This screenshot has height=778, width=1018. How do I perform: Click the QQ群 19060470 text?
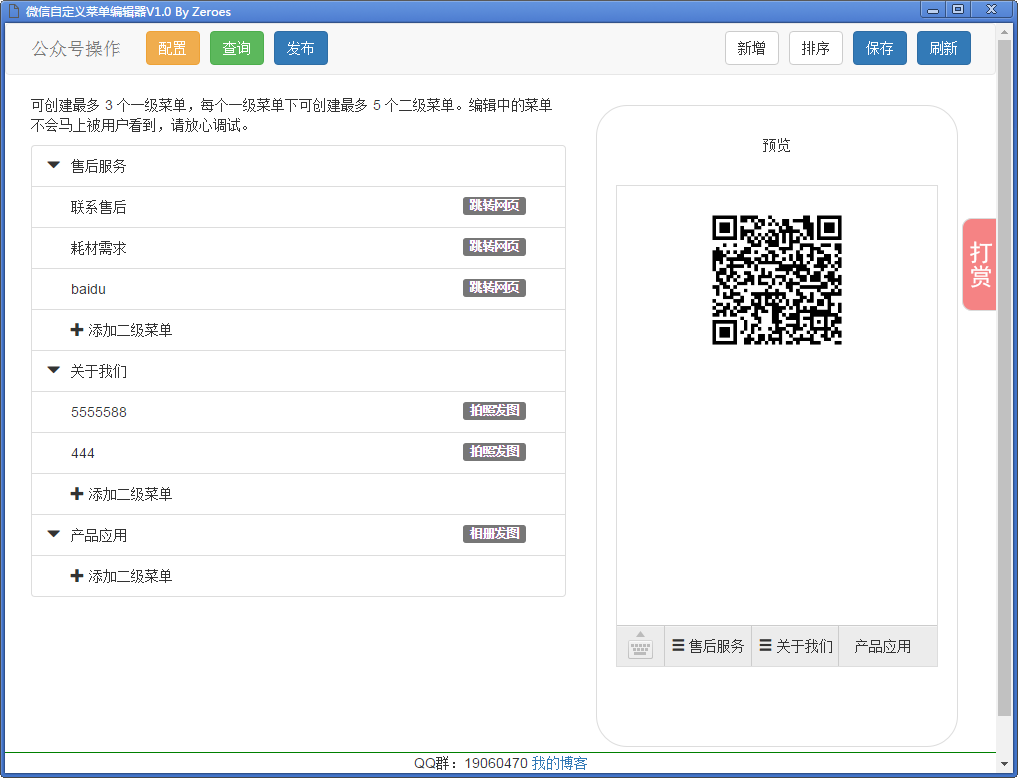point(471,763)
